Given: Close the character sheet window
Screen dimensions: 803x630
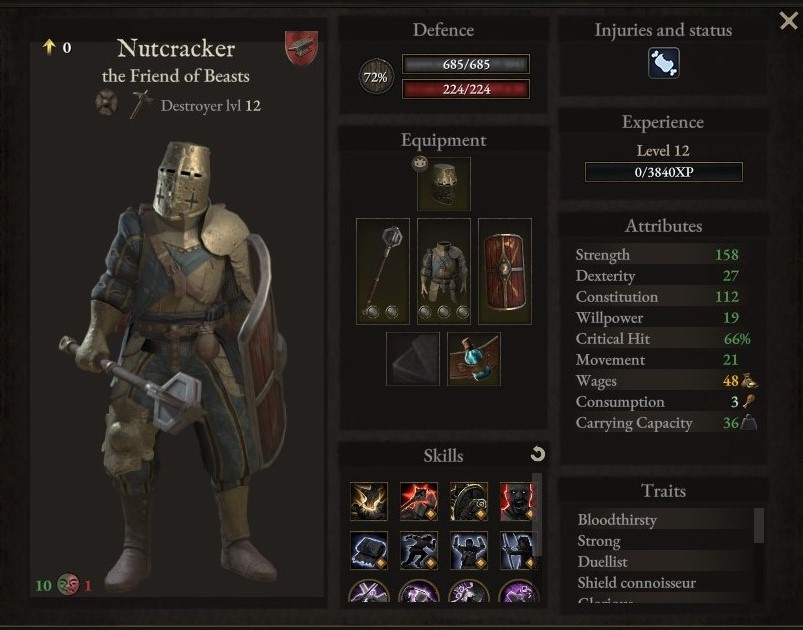Looking at the screenshot, I should pyautogui.click(x=789, y=21).
